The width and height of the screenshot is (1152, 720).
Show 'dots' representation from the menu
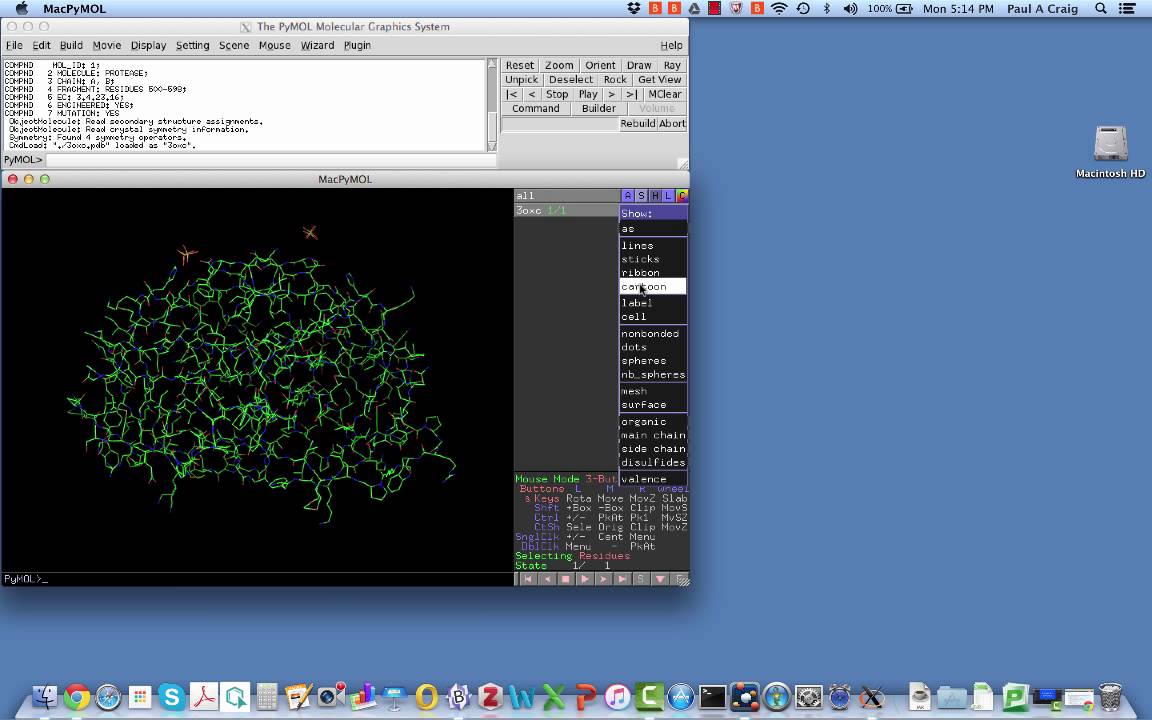pos(653,347)
